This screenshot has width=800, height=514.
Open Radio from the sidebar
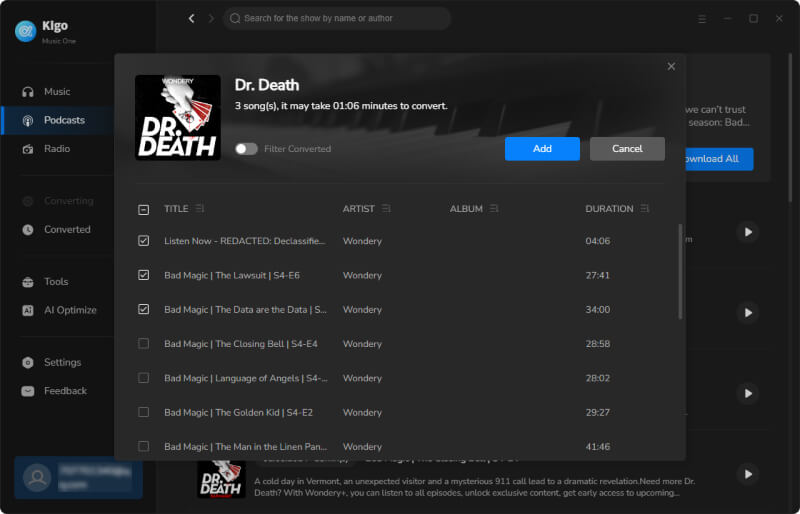pyautogui.click(x=57, y=149)
